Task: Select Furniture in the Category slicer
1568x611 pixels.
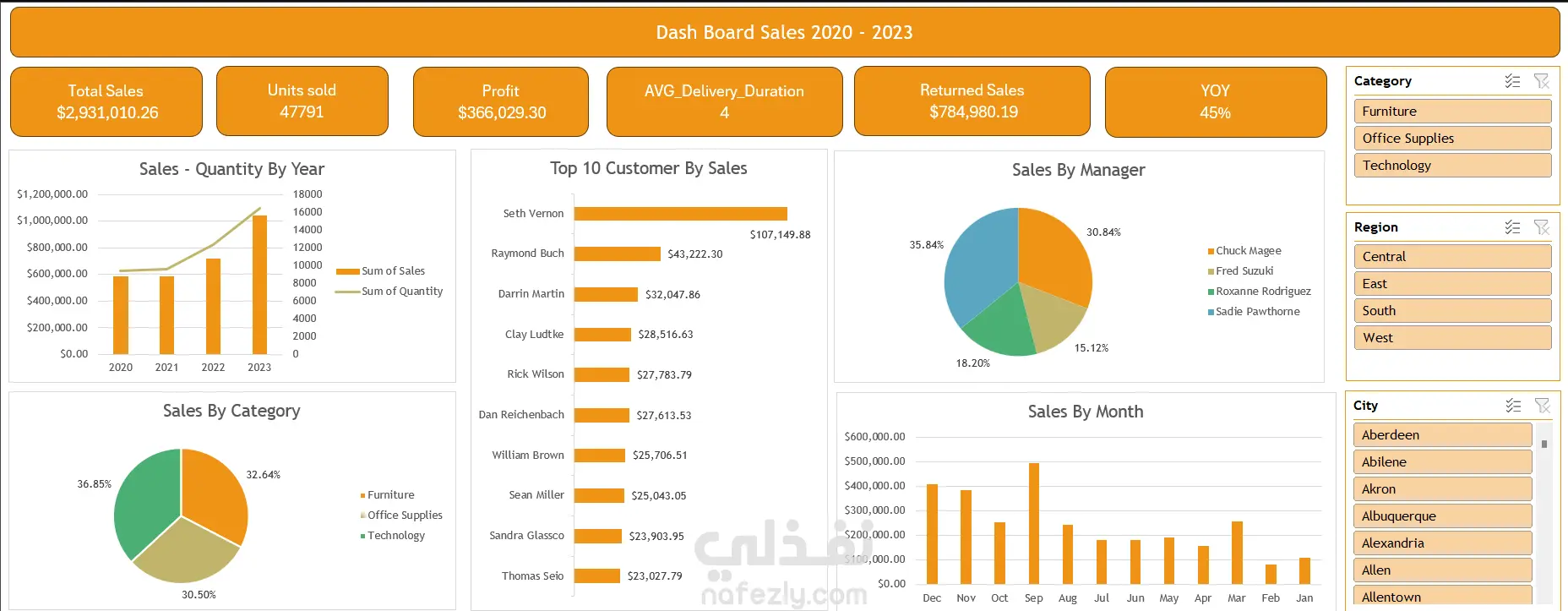Action: click(1452, 111)
